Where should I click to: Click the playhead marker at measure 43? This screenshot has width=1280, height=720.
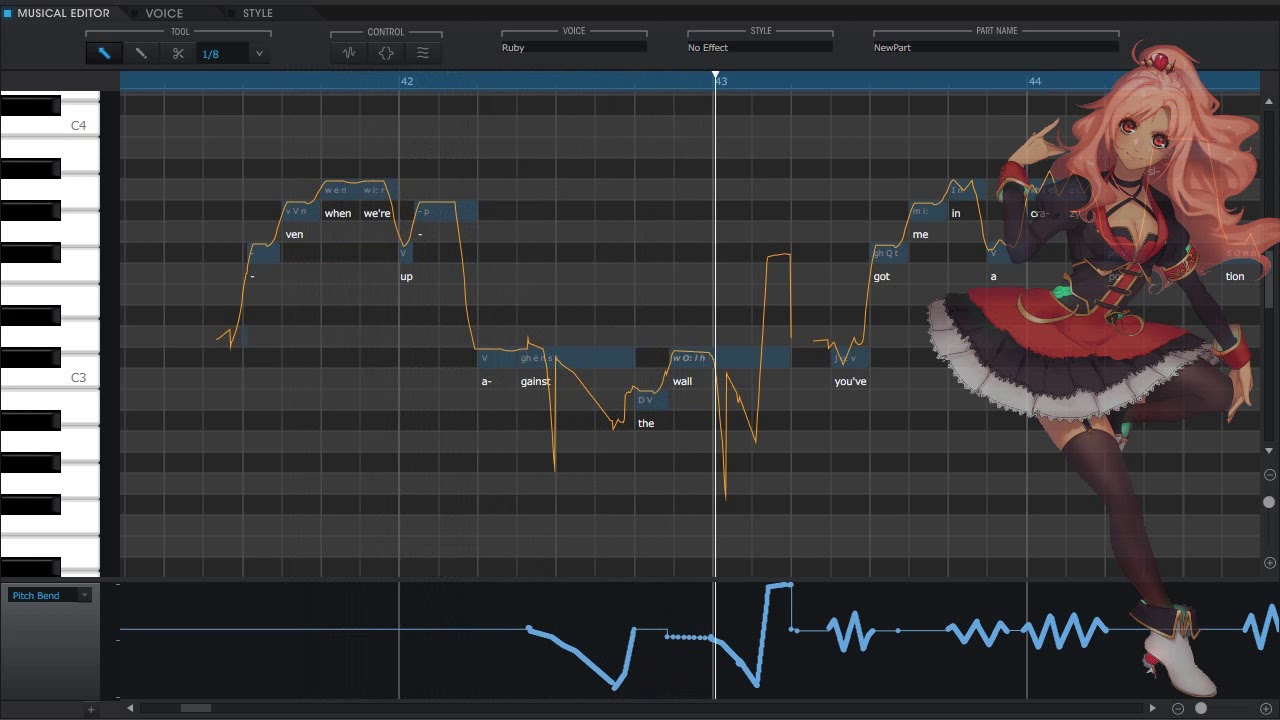(x=715, y=76)
